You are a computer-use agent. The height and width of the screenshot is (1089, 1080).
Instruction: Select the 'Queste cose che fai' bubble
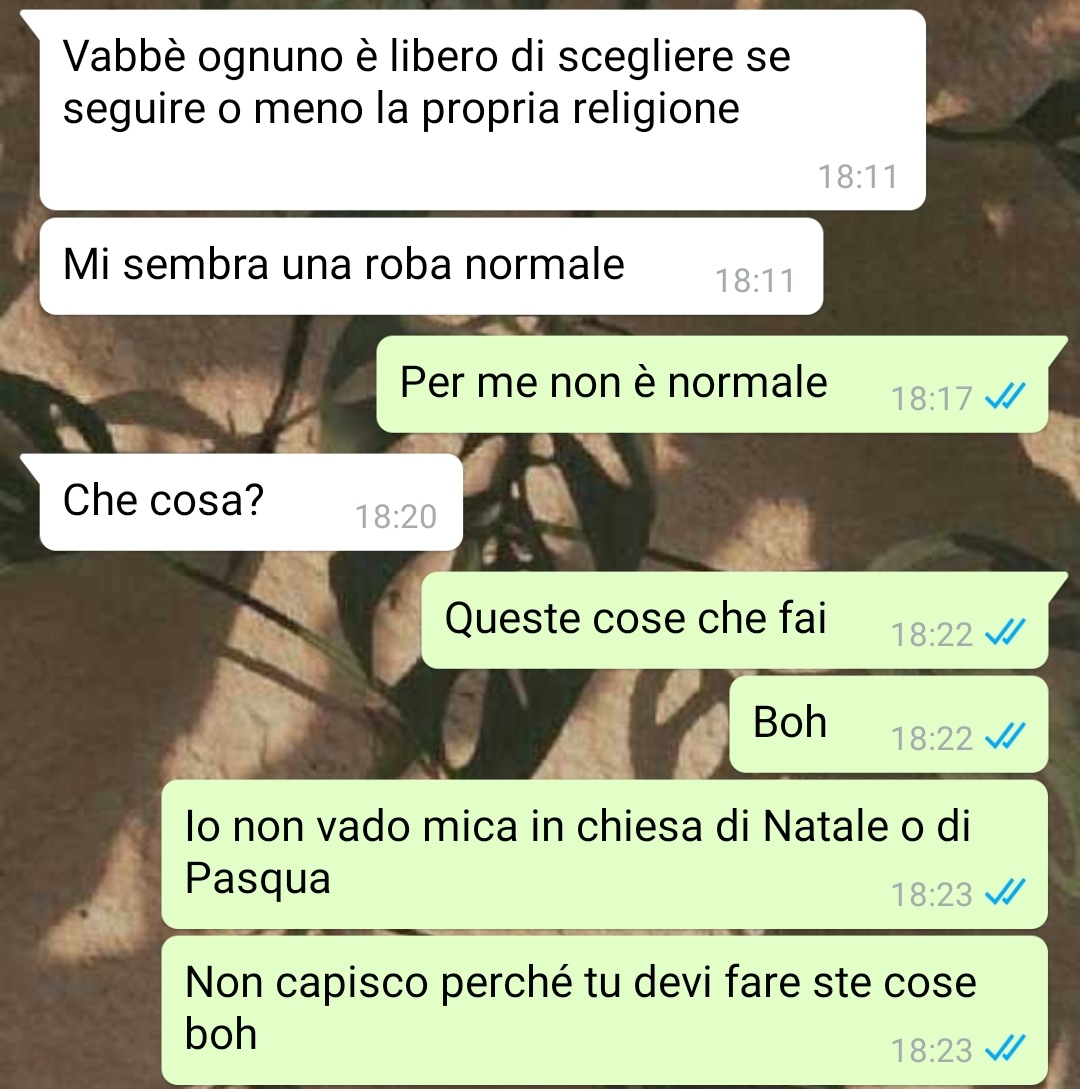click(x=735, y=620)
